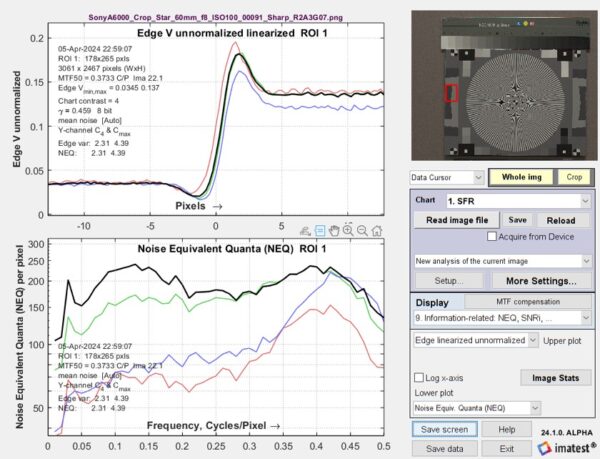Open 'New analysis of the current image' dropdown
The image size is (600, 459).
click(x=503, y=261)
